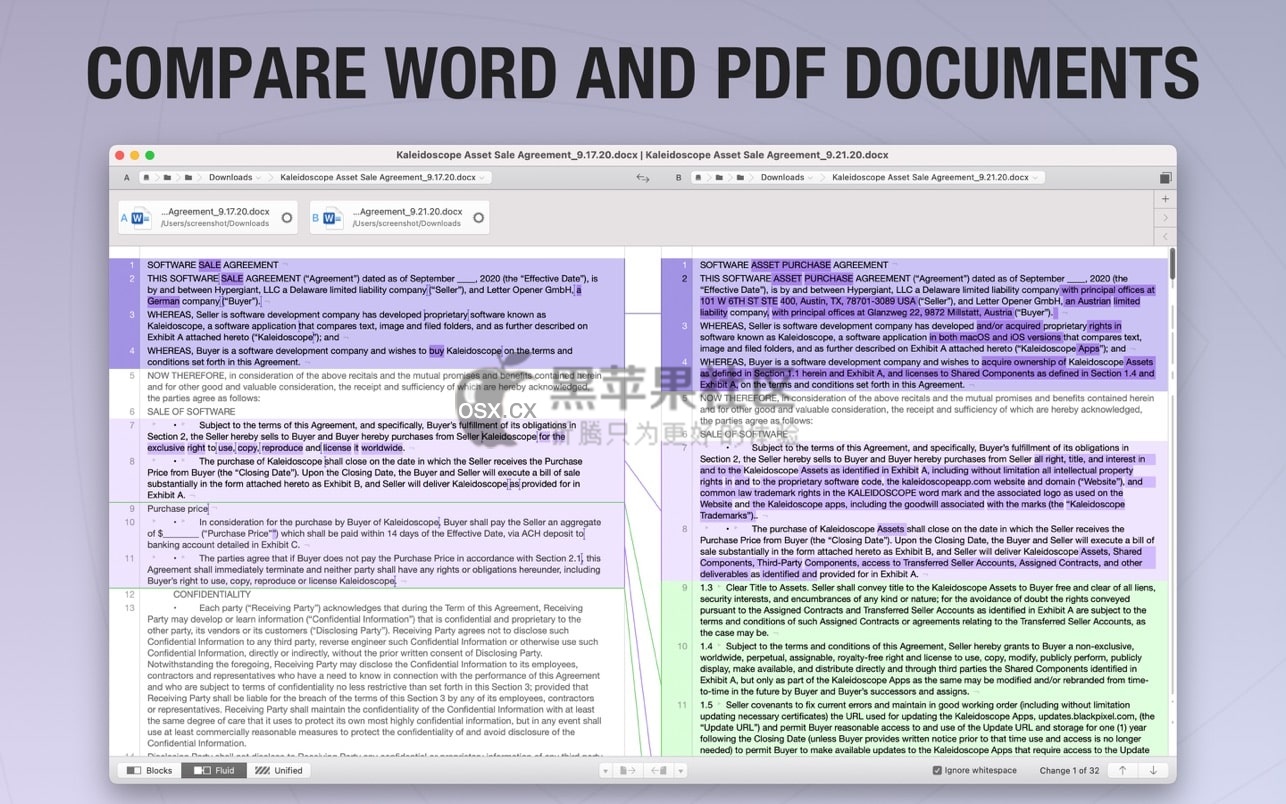Select the ...Agreement_9.21.20.docx file tile
Image resolution: width=1286 pixels, height=804 pixels.
399,217
